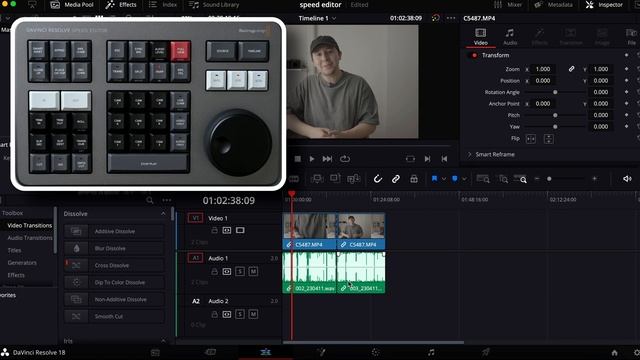Open the marker color dropdown arrow

(x=464, y=179)
